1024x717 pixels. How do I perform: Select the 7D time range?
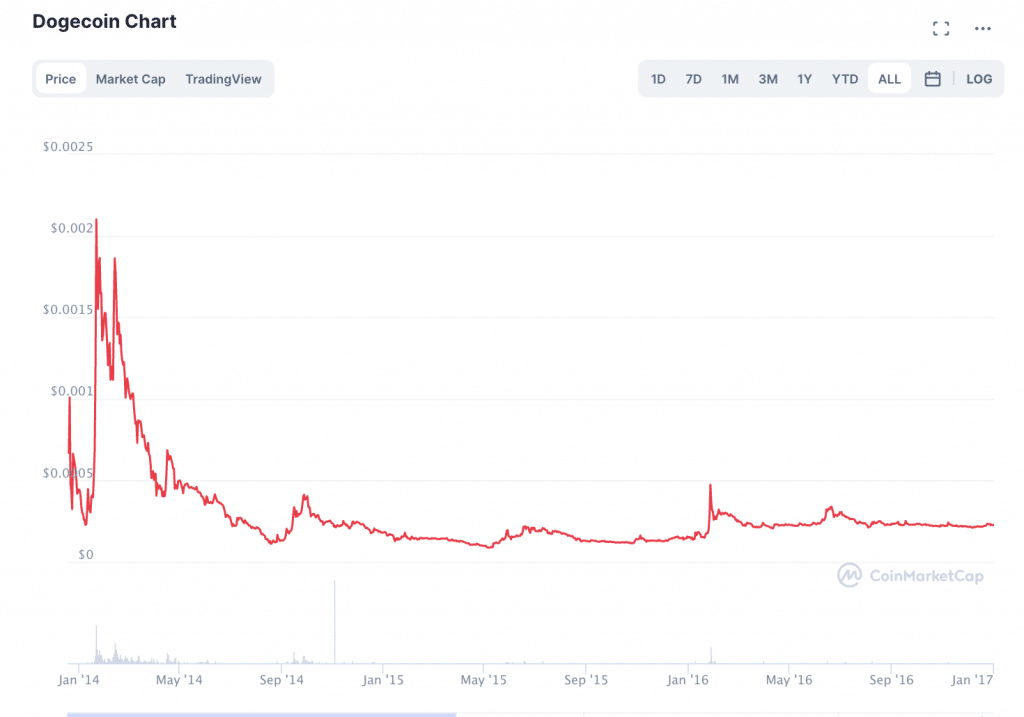693,79
